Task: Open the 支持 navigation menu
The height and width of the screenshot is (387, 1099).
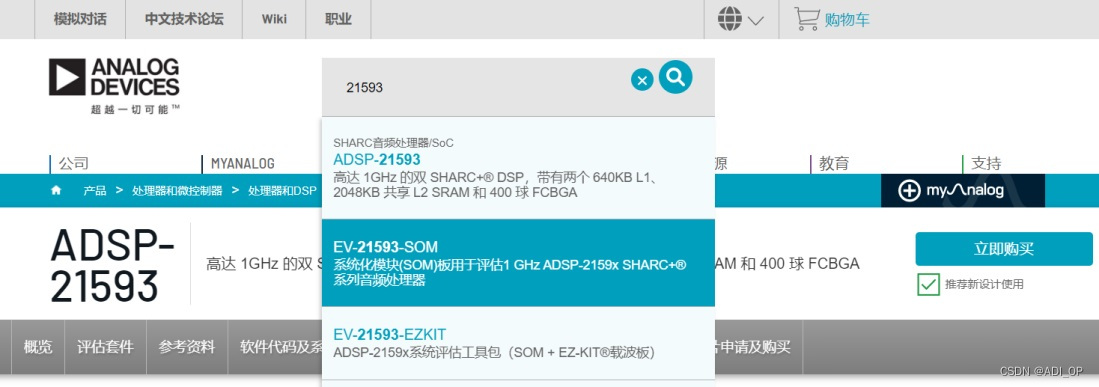Action: [986, 164]
